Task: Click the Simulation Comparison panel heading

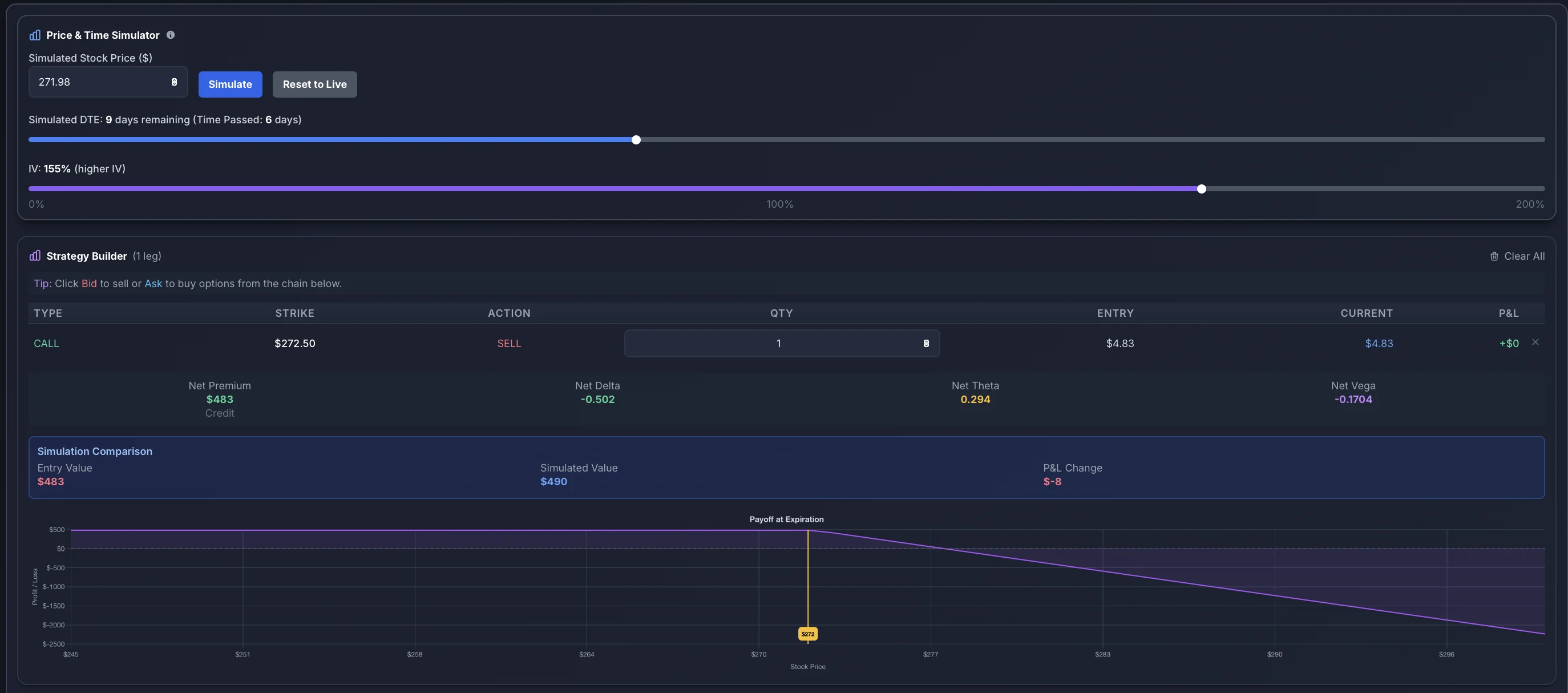Action: (95, 451)
